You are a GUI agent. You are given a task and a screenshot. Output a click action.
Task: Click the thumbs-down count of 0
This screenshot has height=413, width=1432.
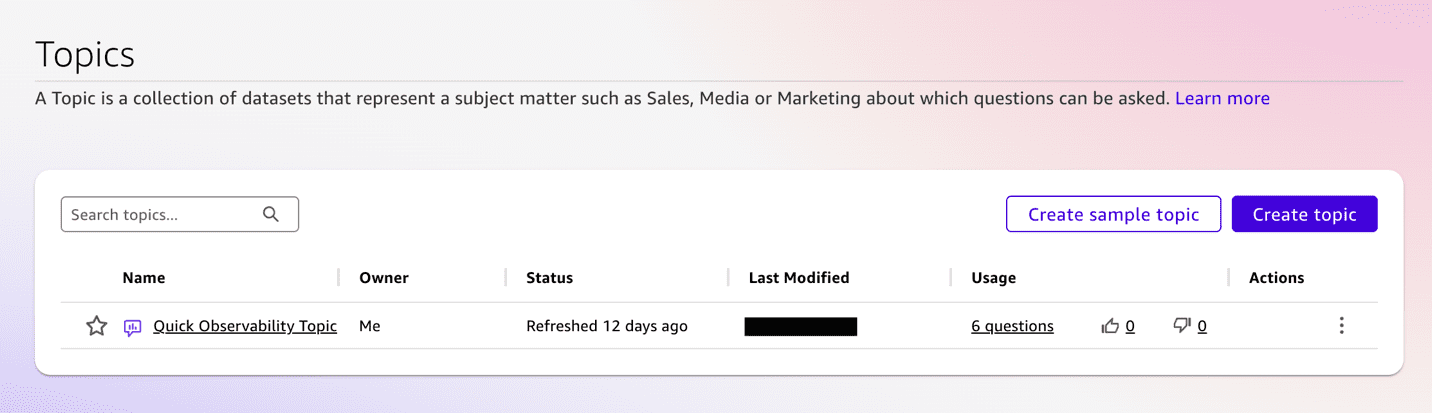1202,326
